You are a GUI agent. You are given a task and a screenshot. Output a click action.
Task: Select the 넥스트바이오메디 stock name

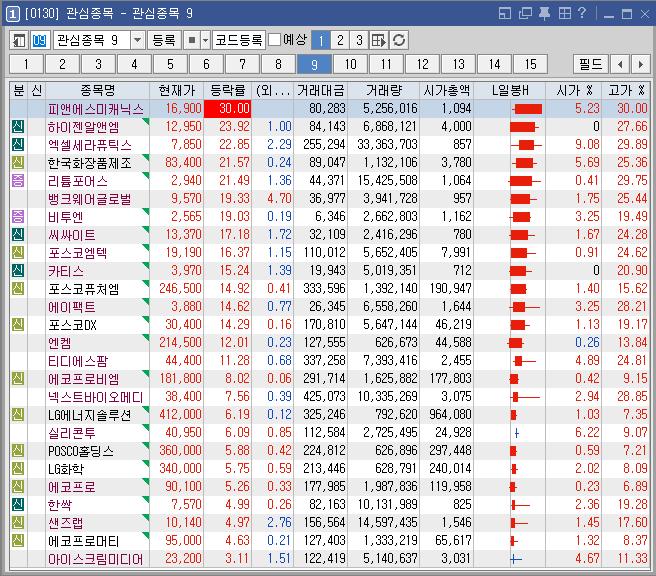click(95, 397)
